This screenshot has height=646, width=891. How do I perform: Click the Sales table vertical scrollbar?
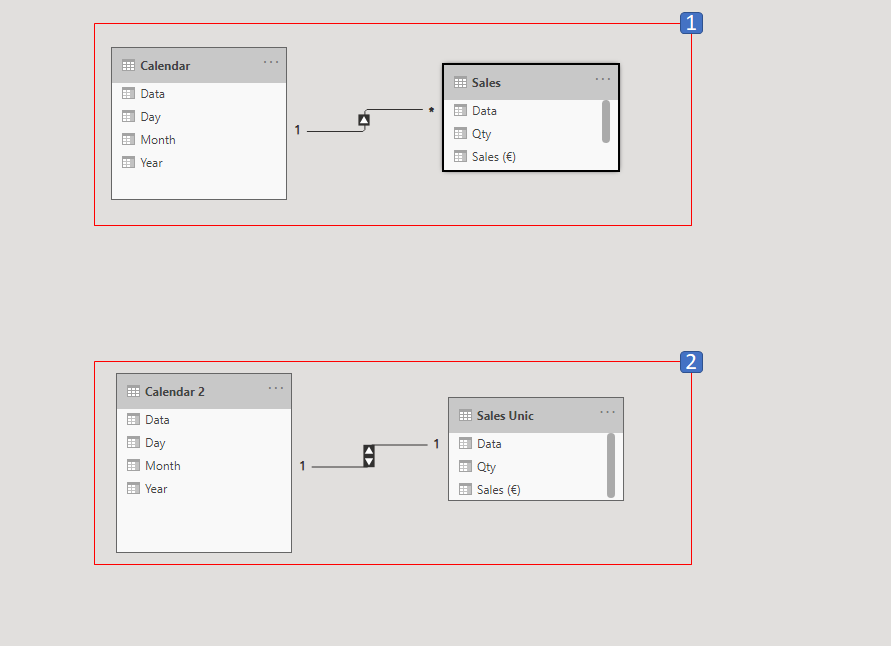tap(606, 122)
